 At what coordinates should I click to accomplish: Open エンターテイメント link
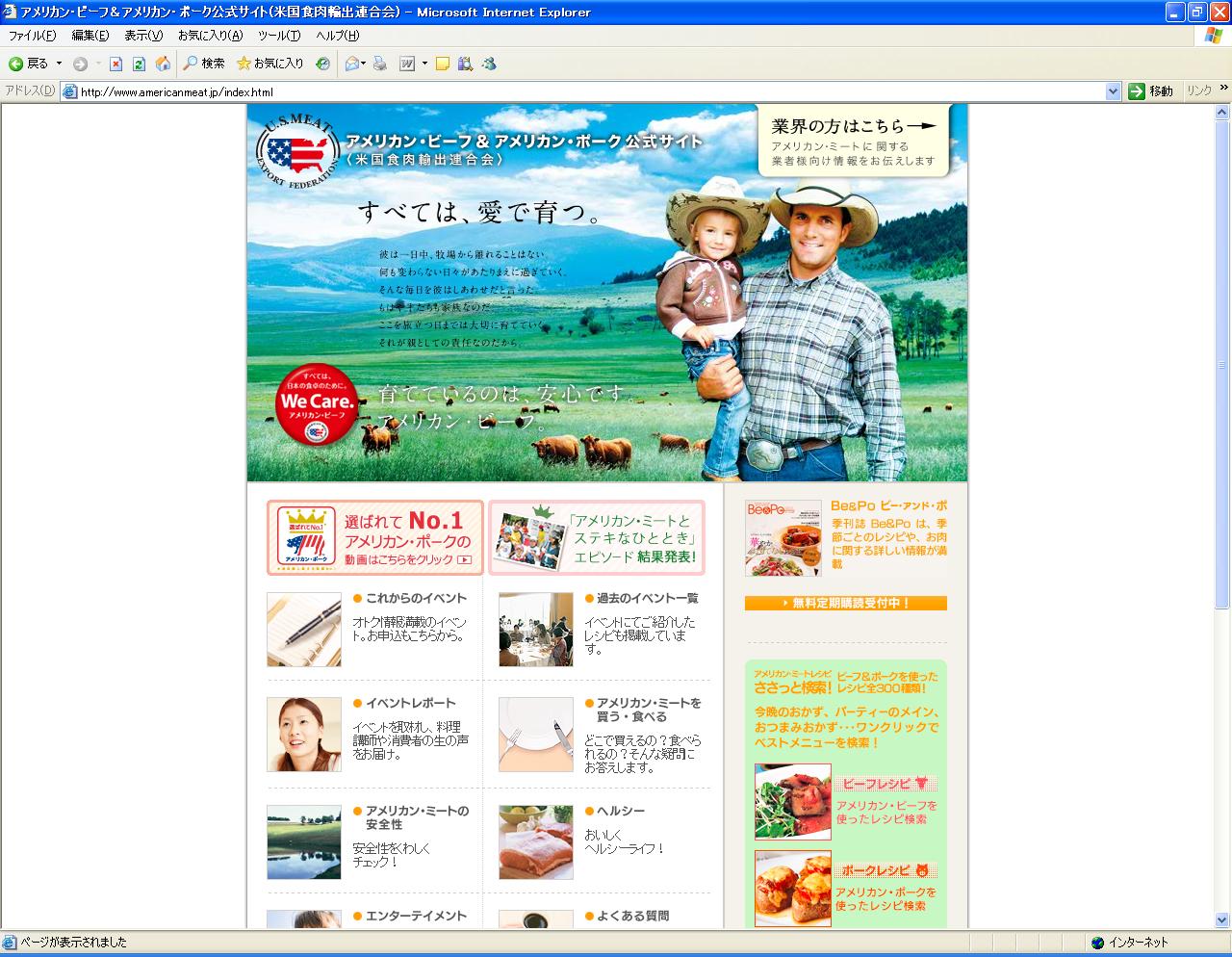coord(415,916)
